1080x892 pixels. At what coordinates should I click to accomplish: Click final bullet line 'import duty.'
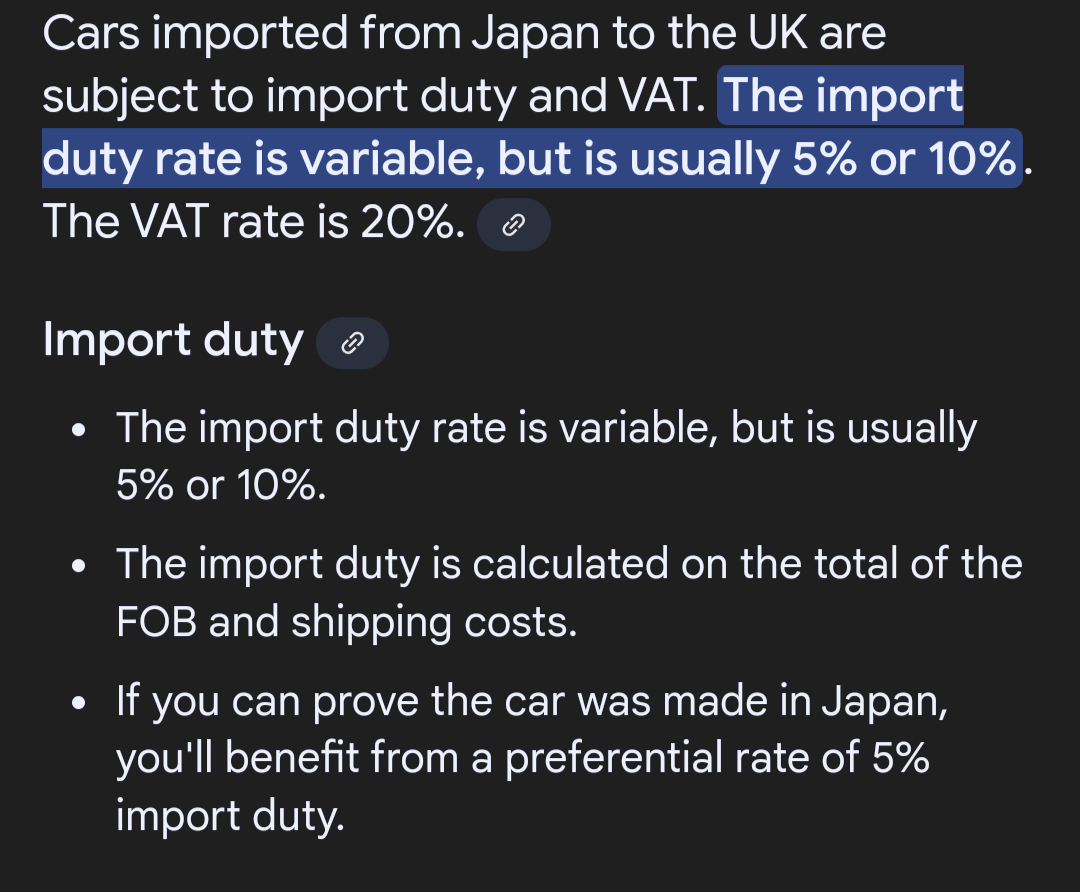(x=230, y=817)
